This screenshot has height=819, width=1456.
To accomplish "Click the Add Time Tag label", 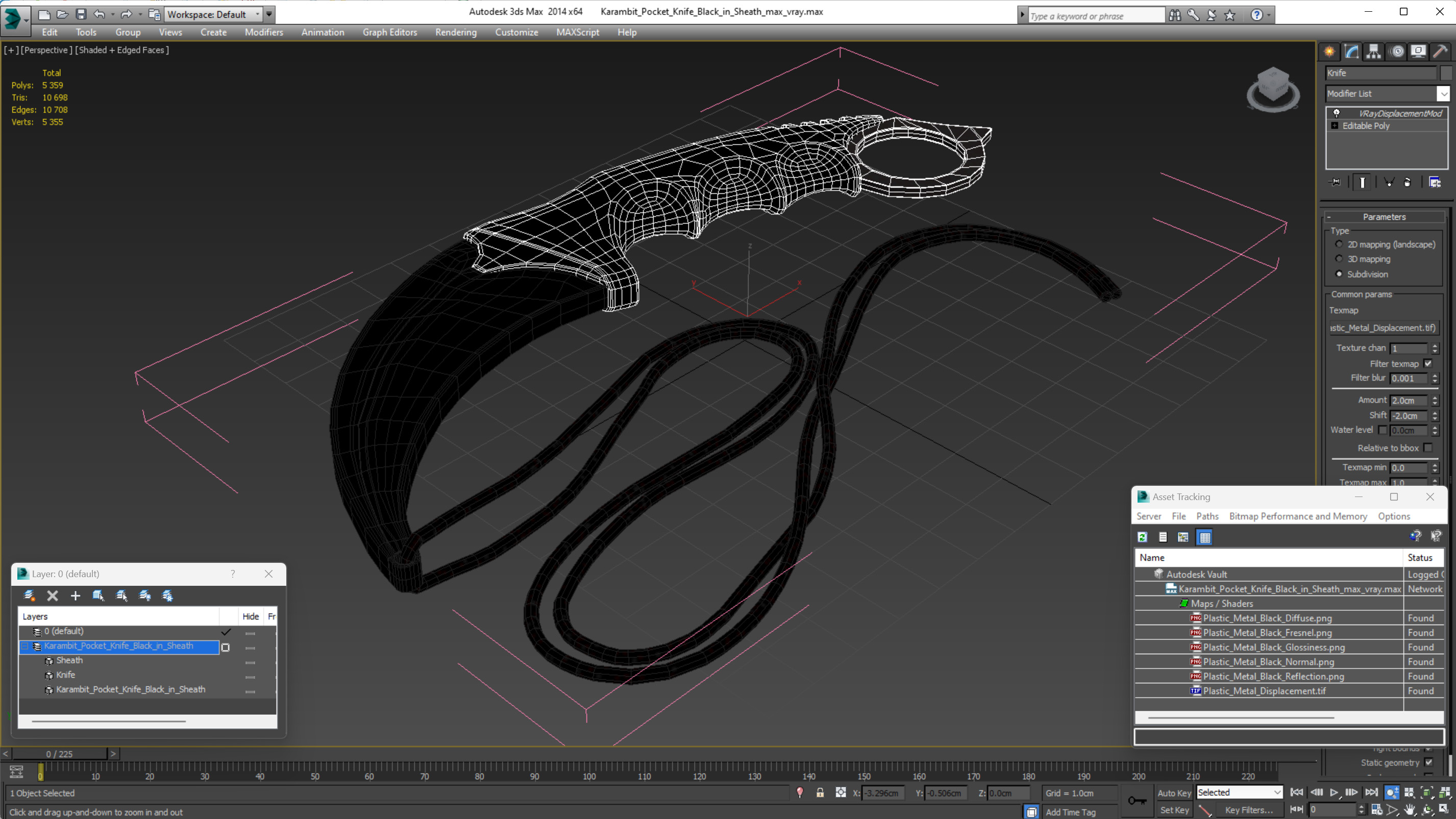I will click(1071, 812).
